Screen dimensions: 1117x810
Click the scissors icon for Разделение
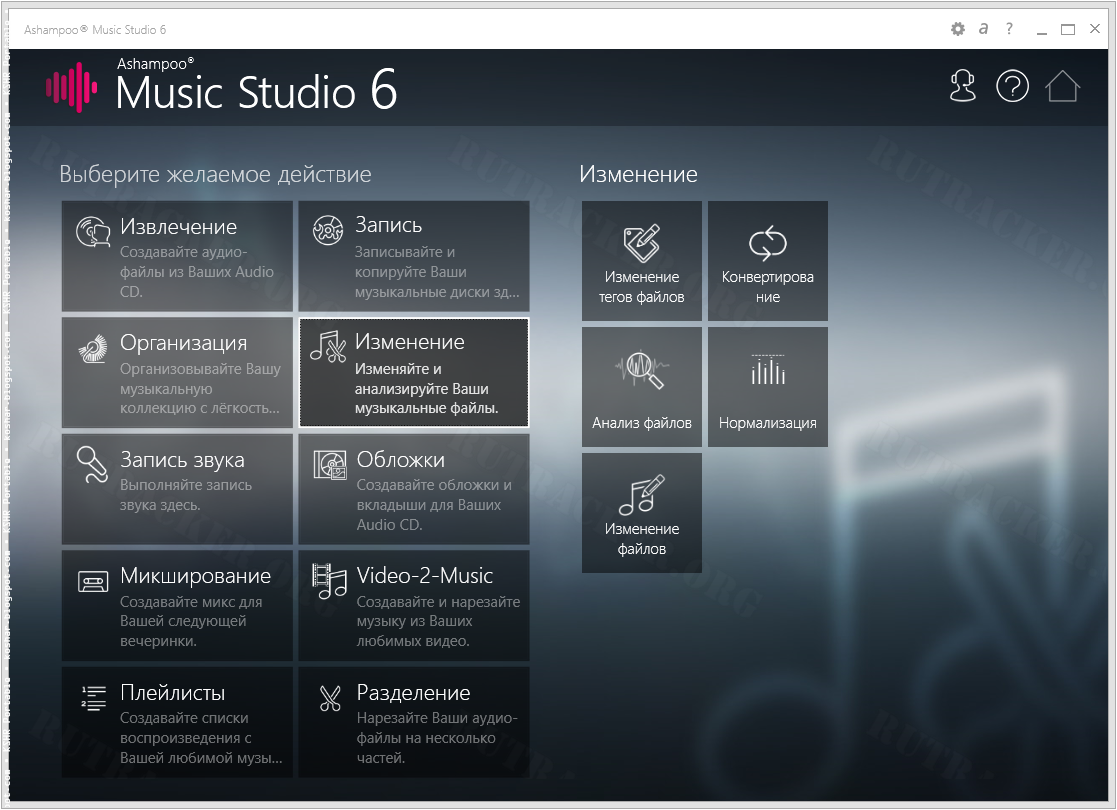[330, 698]
